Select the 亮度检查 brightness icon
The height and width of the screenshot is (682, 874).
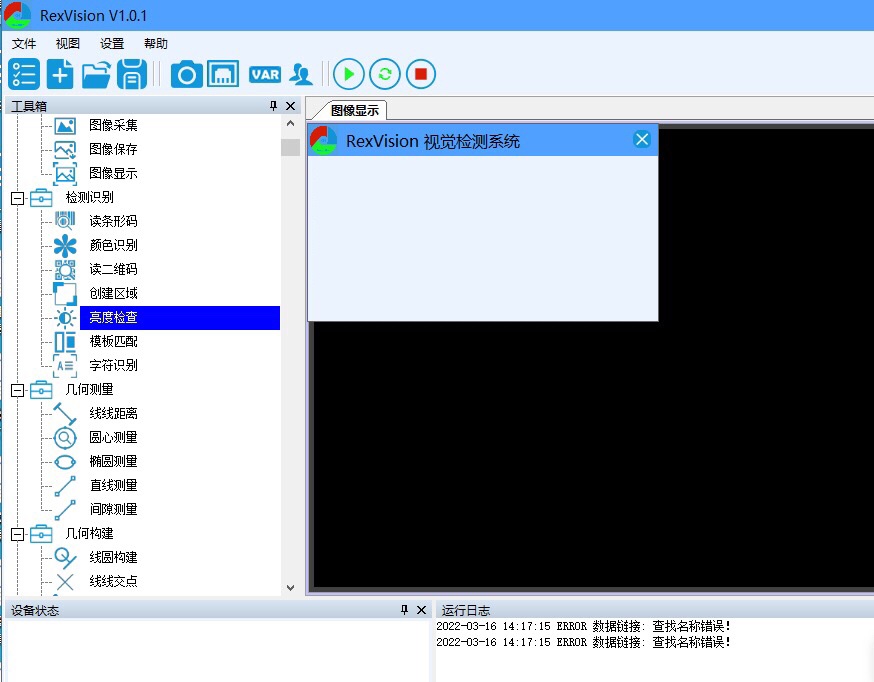(x=65, y=318)
